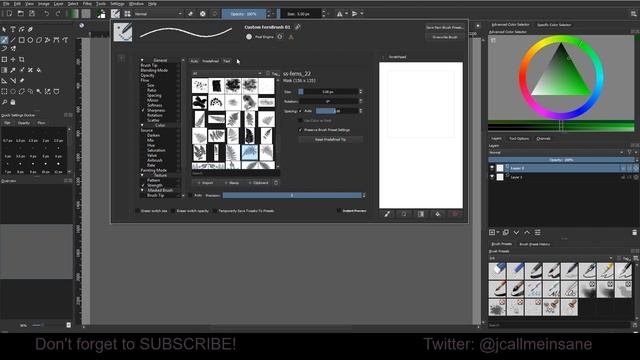Move layer up arrow in Layers
This screenshot has width=640, height=360.
click(x=527, y=232)
